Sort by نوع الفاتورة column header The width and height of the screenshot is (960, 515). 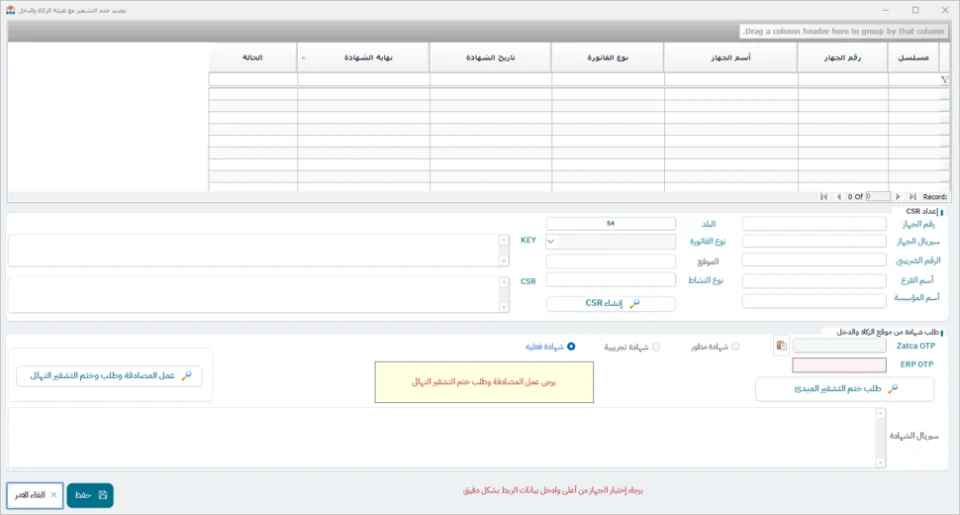tap(607, 58)
